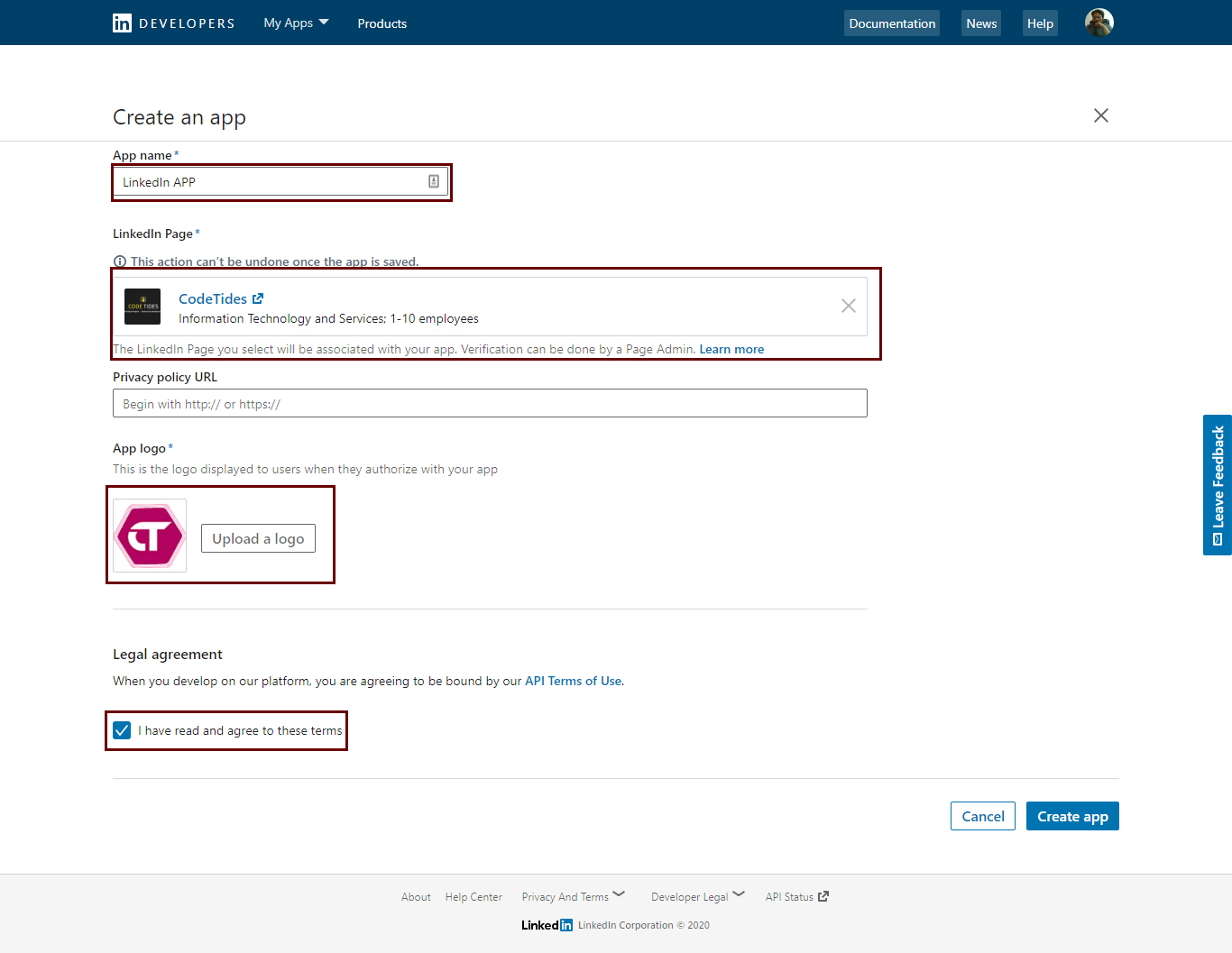Open the Help menu item

click(1040, 23)
